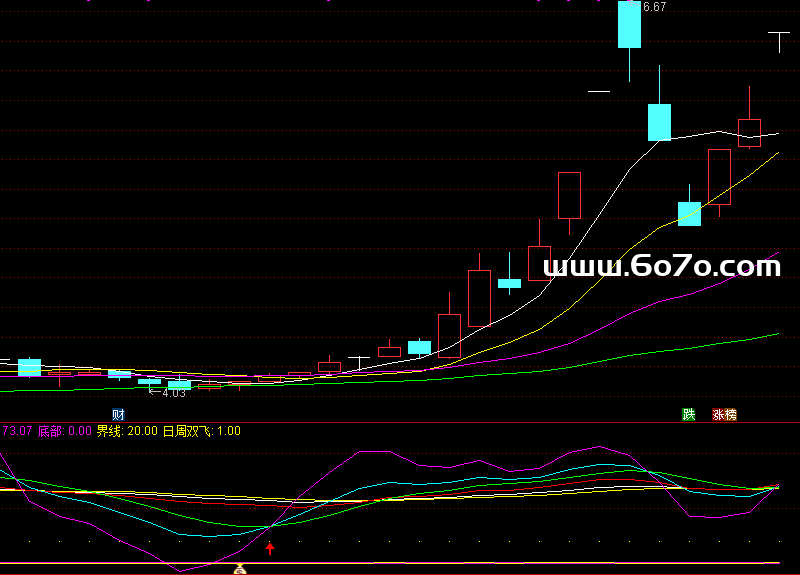Click the green 跌 marker icon
800x575 pixels.
(688, 414)
